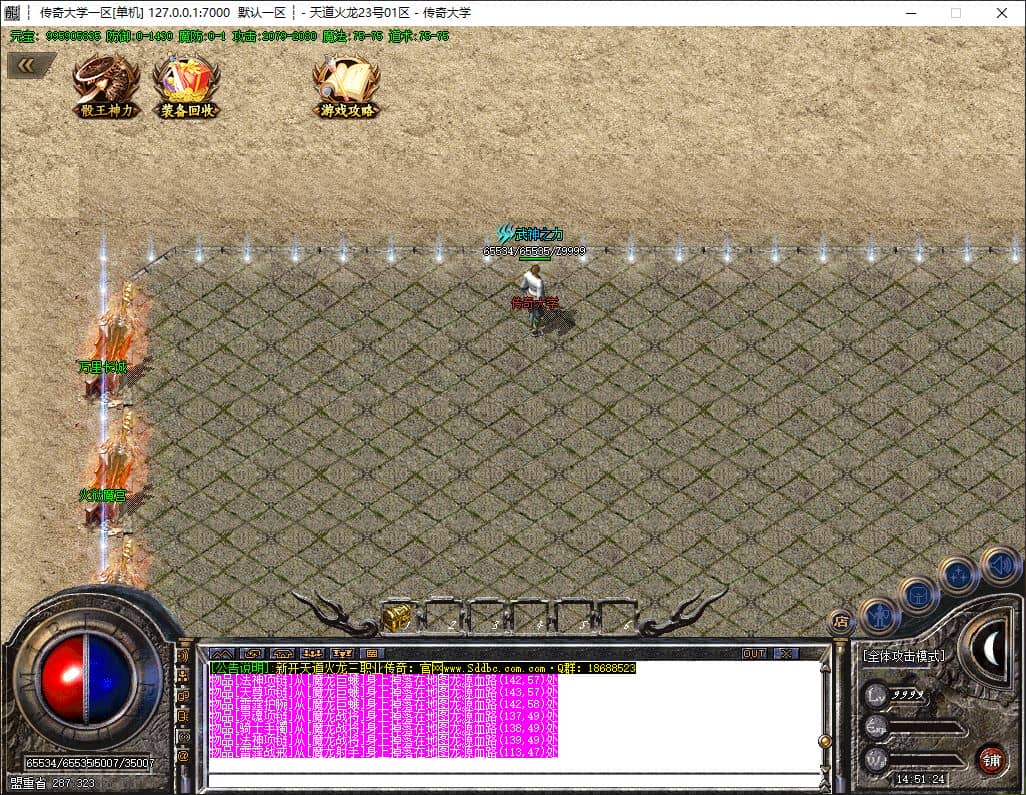Screen dimensions: 1026x795
Task: Switch the 全体攻击模式 attack mode label
Action: (904, 656)
